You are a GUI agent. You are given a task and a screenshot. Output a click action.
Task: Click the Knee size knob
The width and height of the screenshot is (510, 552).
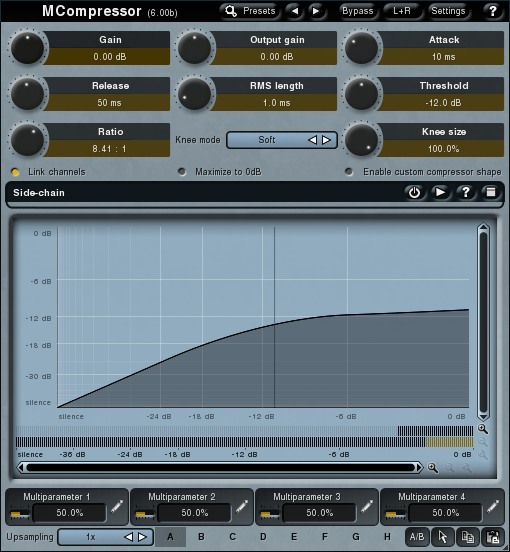pyautogui.click(x=361, y=140)
